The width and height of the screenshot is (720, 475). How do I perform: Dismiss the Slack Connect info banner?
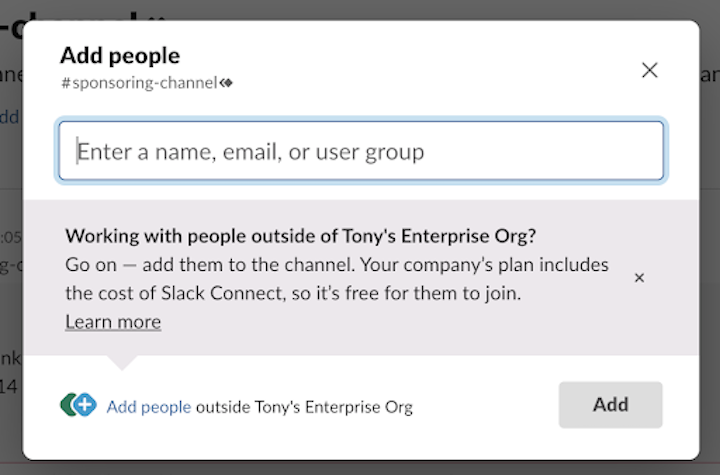click(x=640, y=277)
